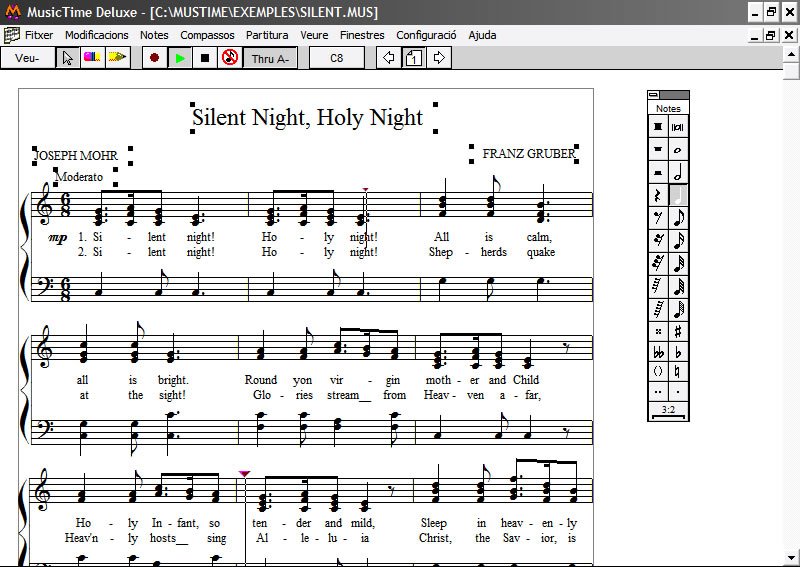
Task: Select the 32nd note in Notes palette
Action: [678, 263]
